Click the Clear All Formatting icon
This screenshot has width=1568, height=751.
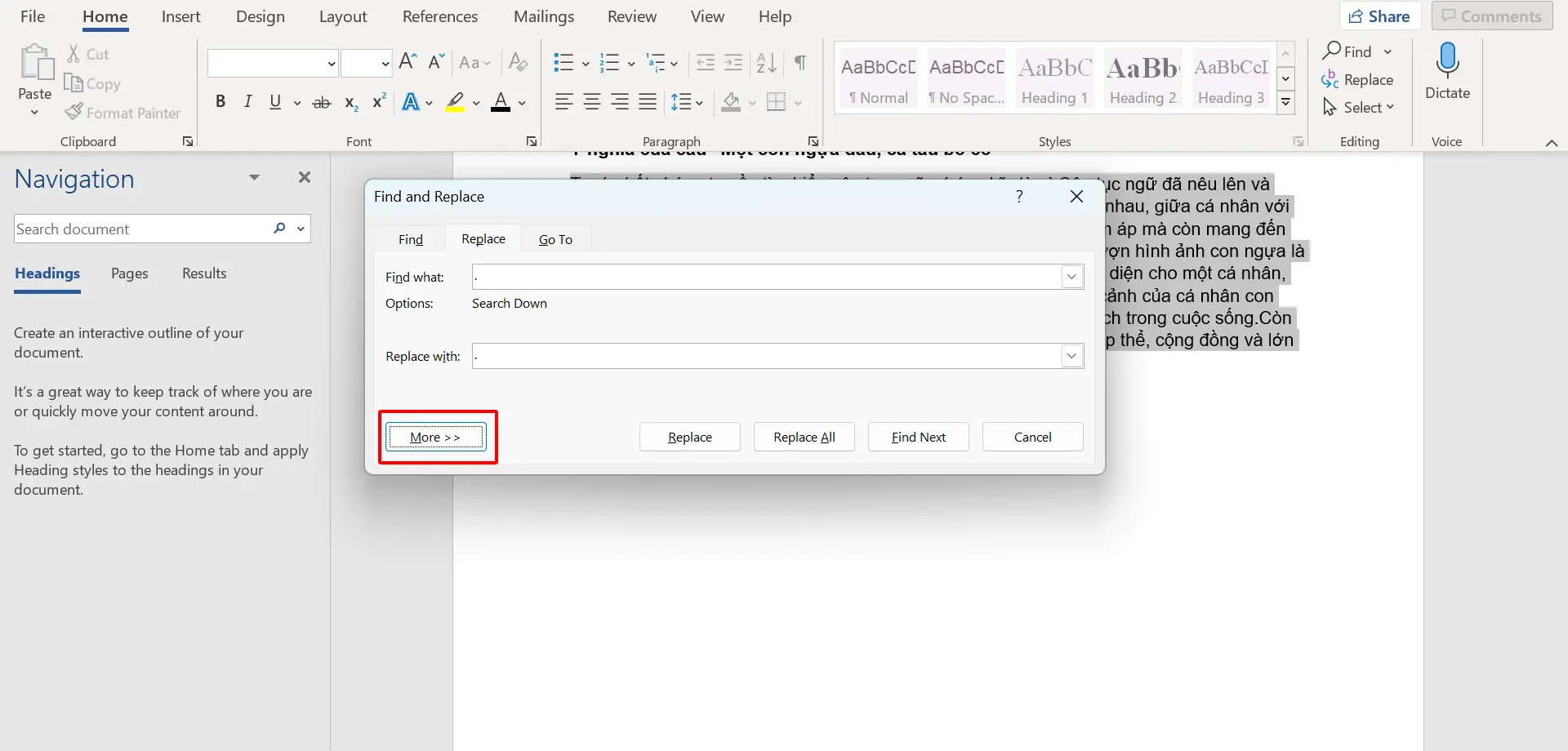[518, 62]
